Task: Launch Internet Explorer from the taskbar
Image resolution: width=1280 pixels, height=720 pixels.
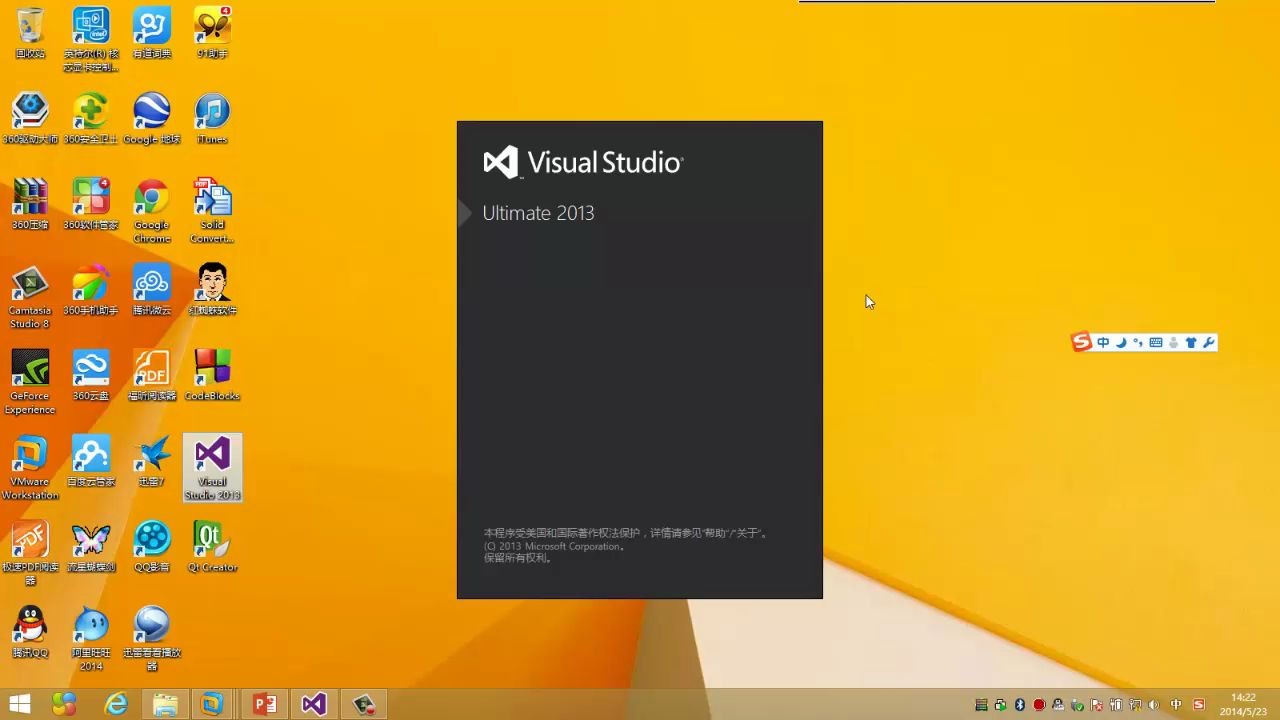Action: pos(116,704)
